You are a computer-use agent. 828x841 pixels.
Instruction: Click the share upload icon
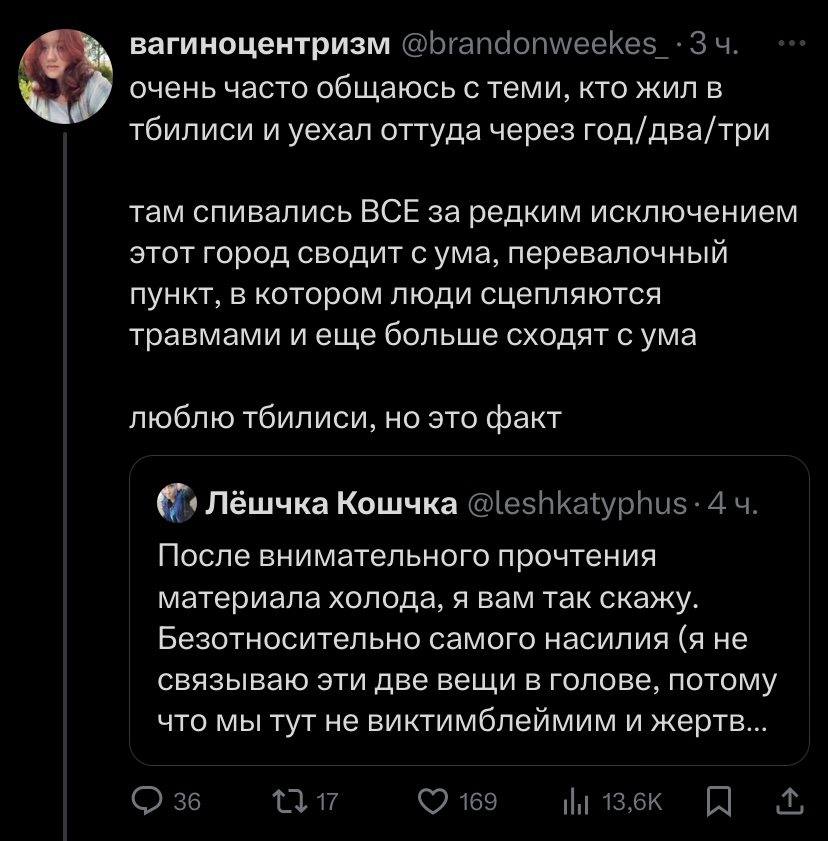point(788,800)
